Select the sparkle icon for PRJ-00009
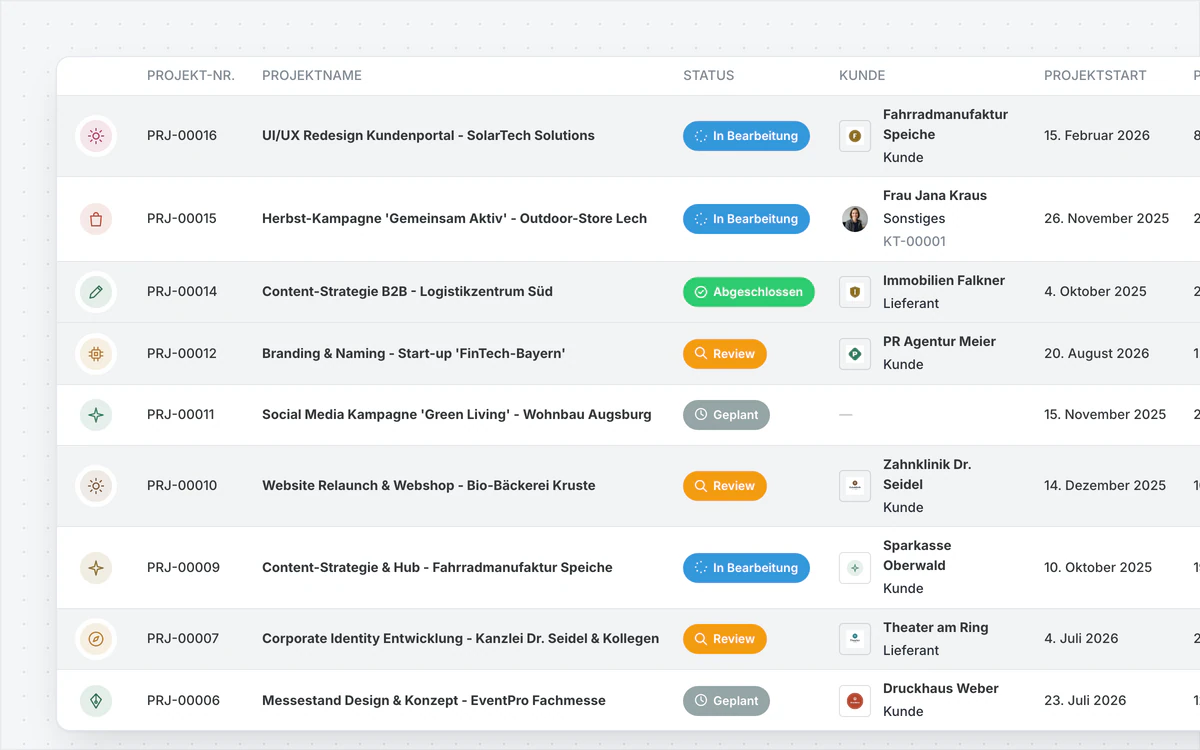1200x750 pixels. [x=96, y=568]
